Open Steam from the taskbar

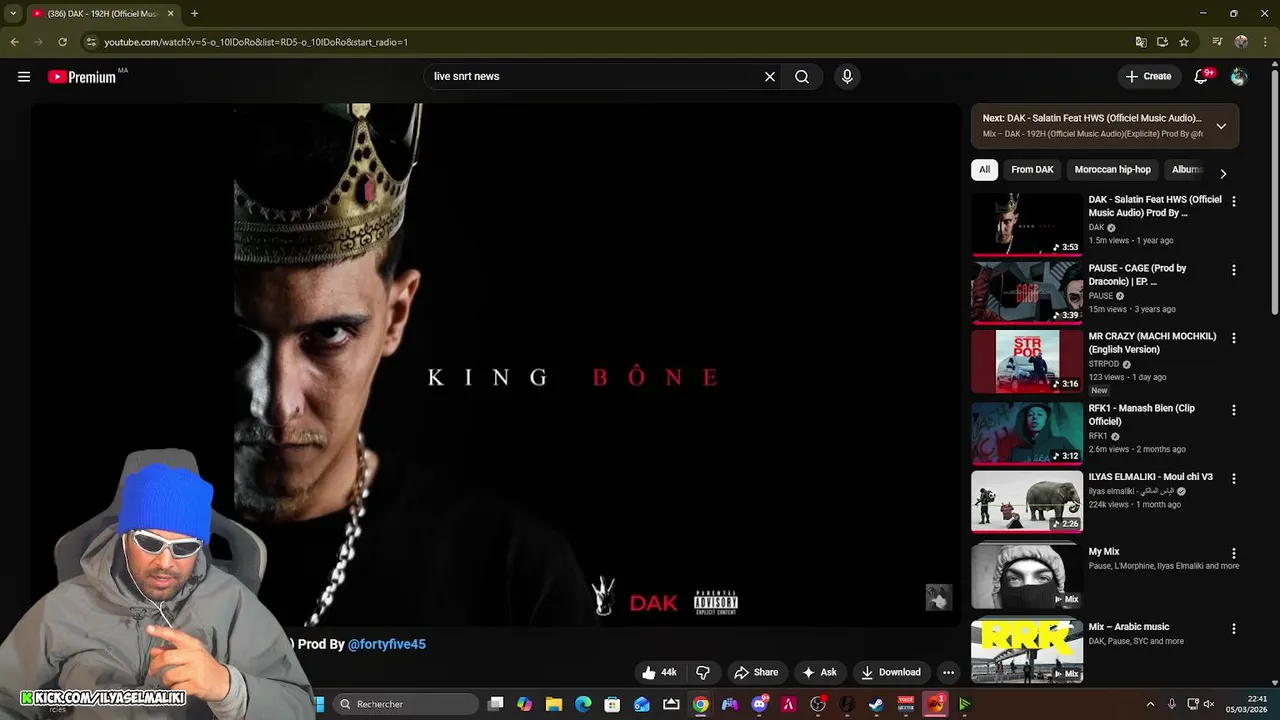click(x=877, y=704)
